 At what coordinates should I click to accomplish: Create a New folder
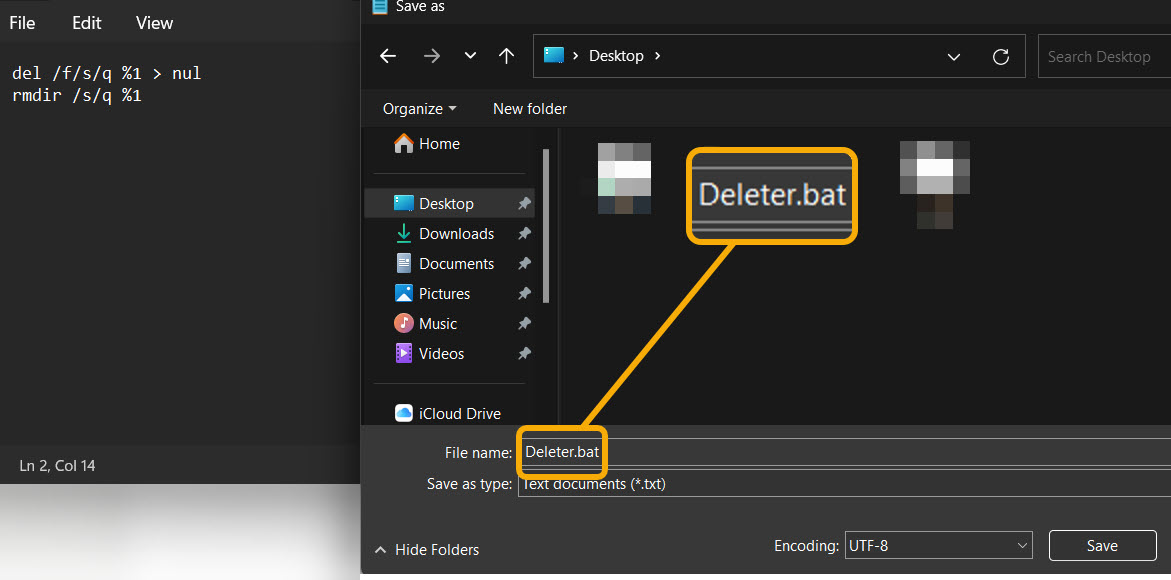pyautogui.click(x=529, y=108)
